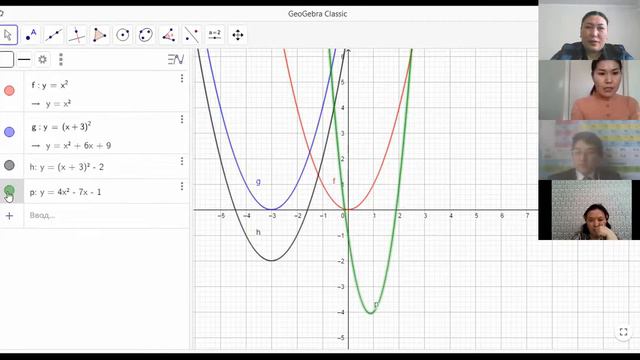Click the plus button beside input field

pos(9,216)
